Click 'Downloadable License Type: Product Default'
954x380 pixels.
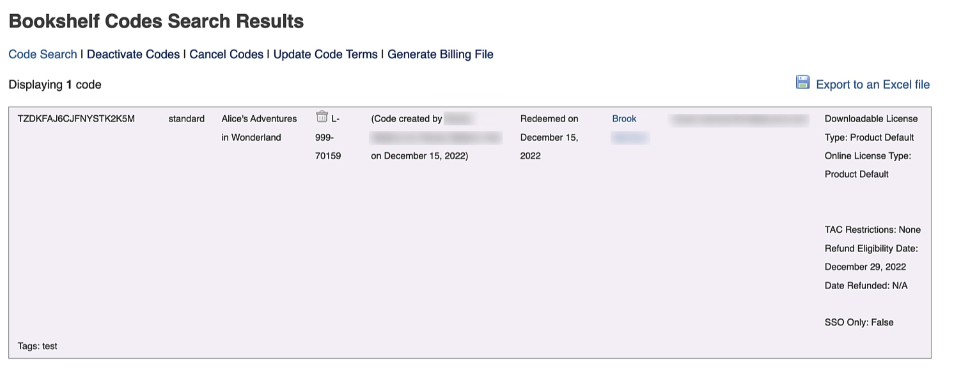coord(871,128)
